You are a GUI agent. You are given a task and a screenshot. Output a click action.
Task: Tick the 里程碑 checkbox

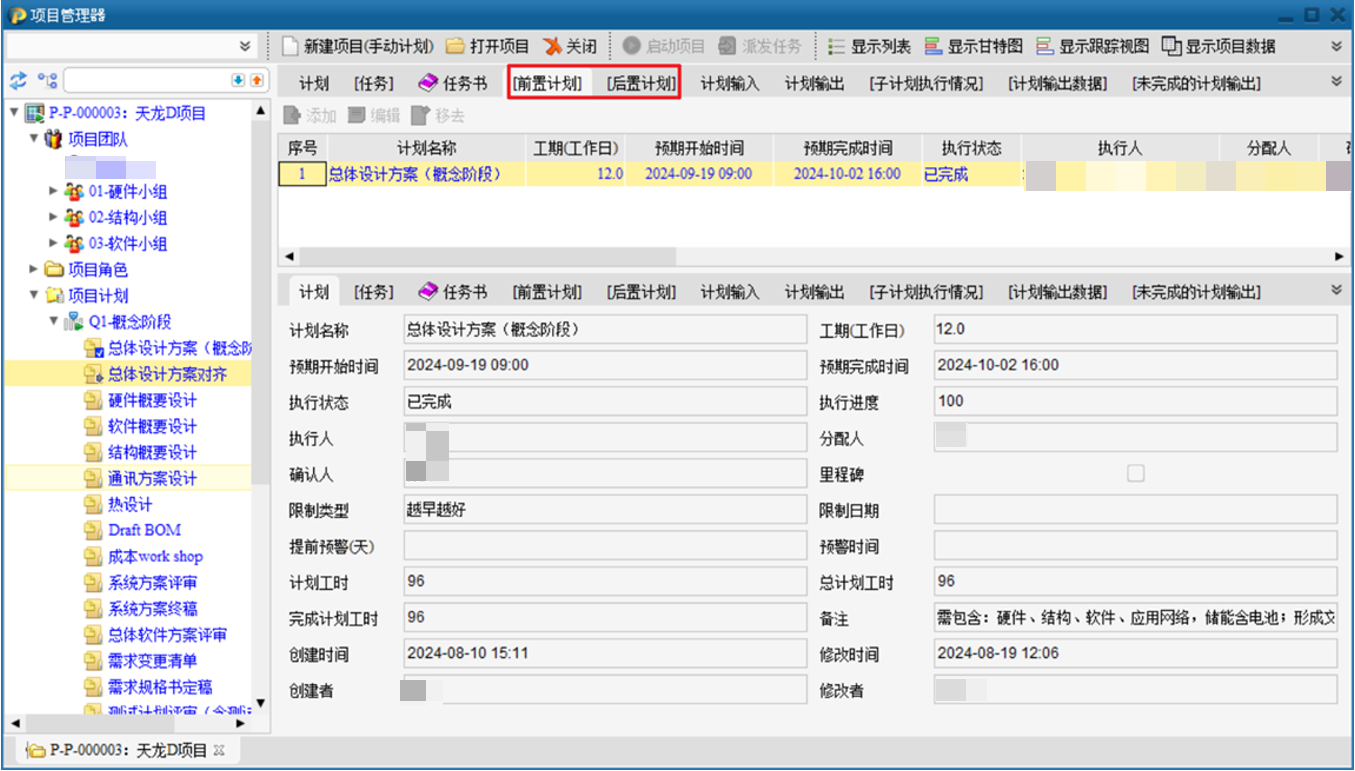click(1136, 474)
